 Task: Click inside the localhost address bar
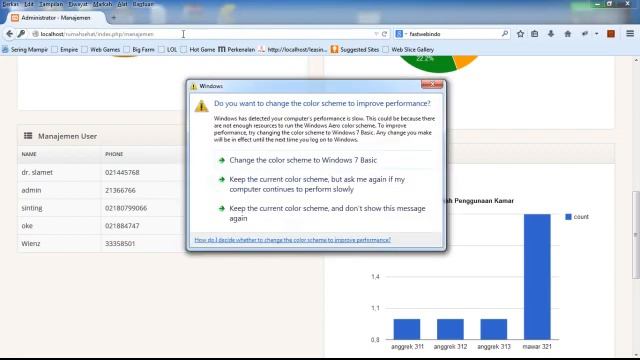coord(204,34)
